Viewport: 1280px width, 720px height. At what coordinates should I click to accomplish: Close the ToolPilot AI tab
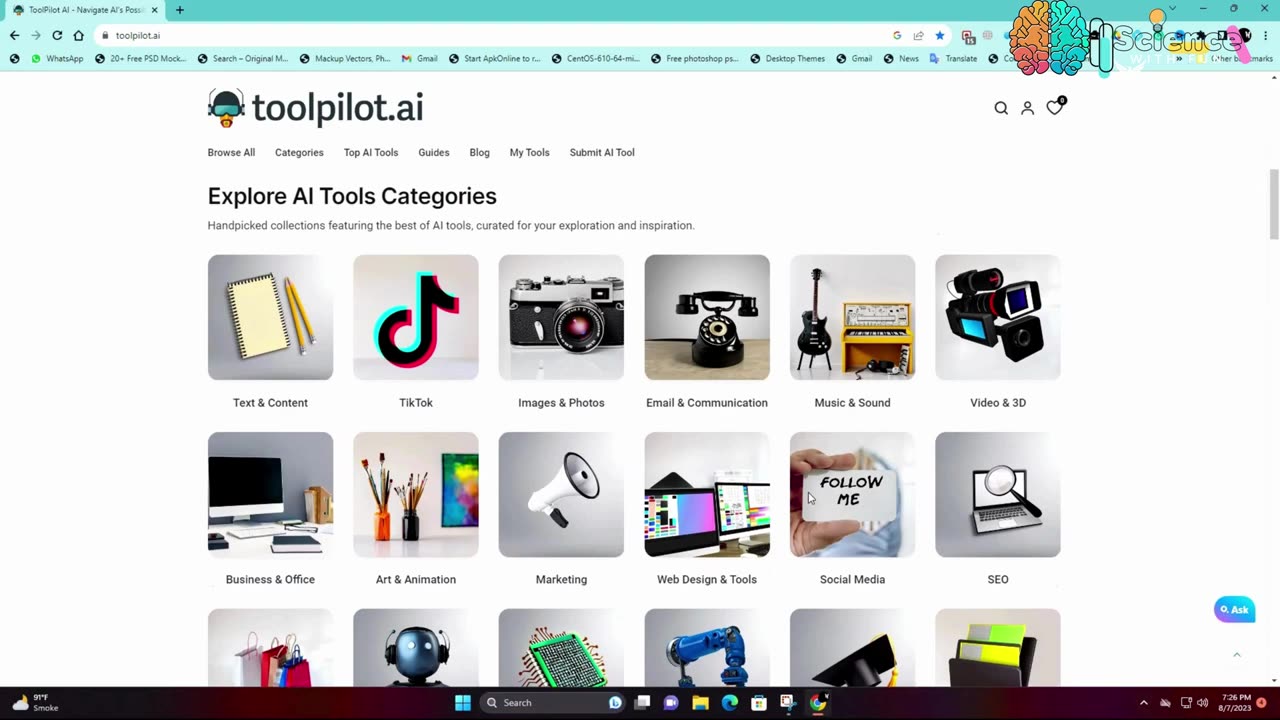pyautogui.click(x=154, y=10)
